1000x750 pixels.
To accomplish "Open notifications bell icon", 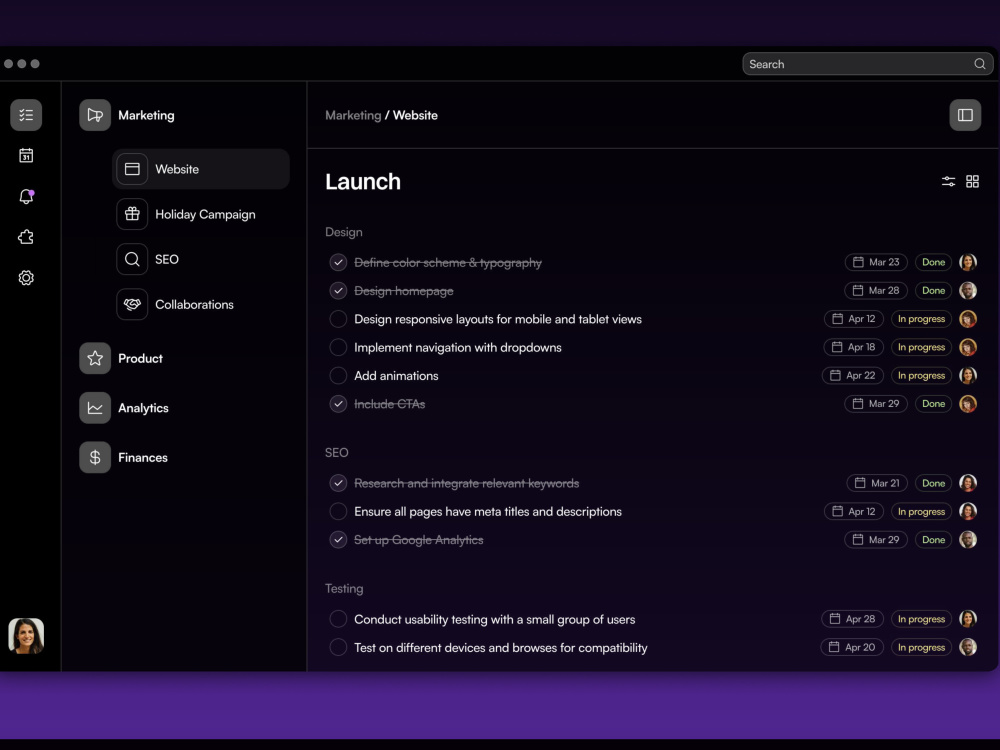I will point(26,196).
